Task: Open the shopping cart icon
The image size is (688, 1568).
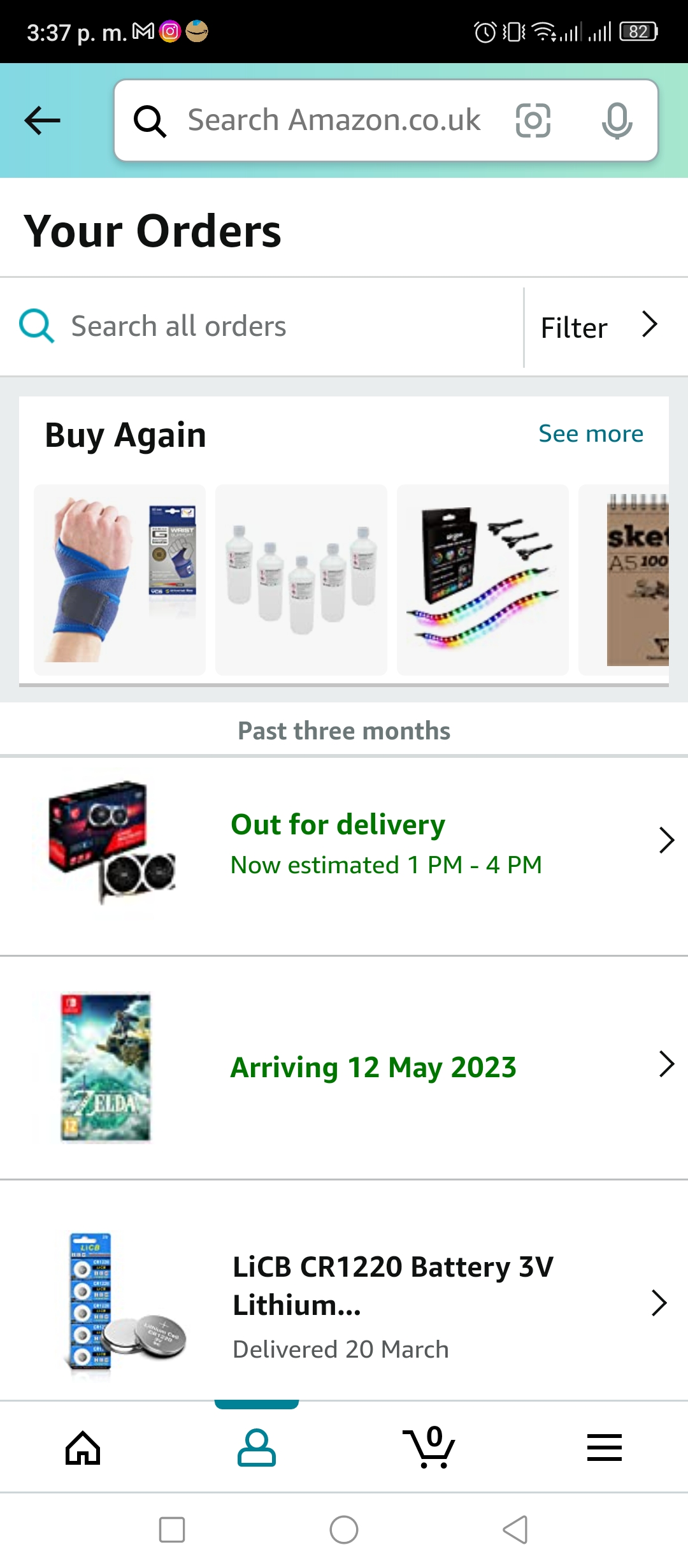Action: [x=429, y=1446]
